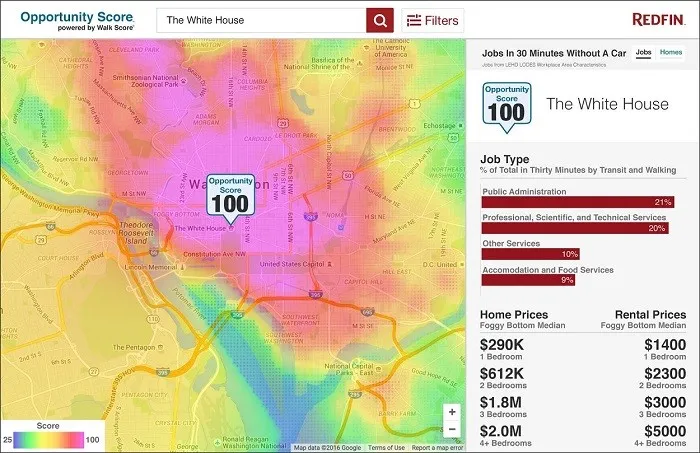Click the $290K 1 Bedroom home price
This screenshot has height=453, width=700.
tap(502, 349)
